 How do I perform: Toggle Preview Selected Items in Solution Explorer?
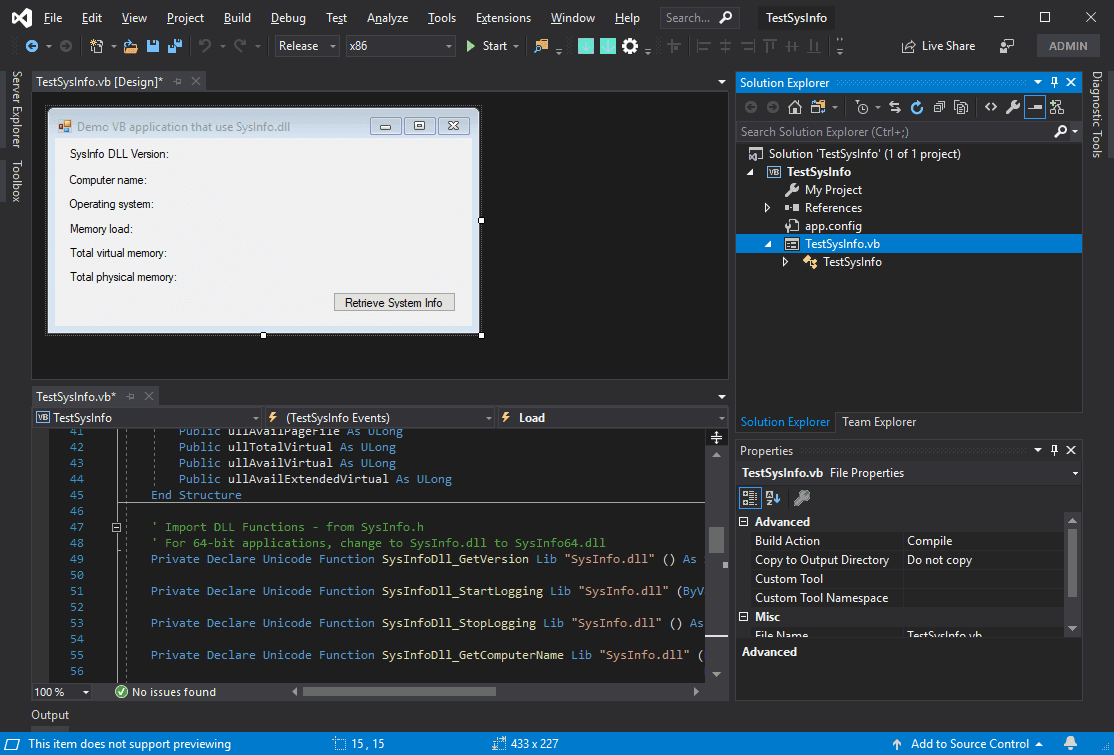click(1035, 107)
